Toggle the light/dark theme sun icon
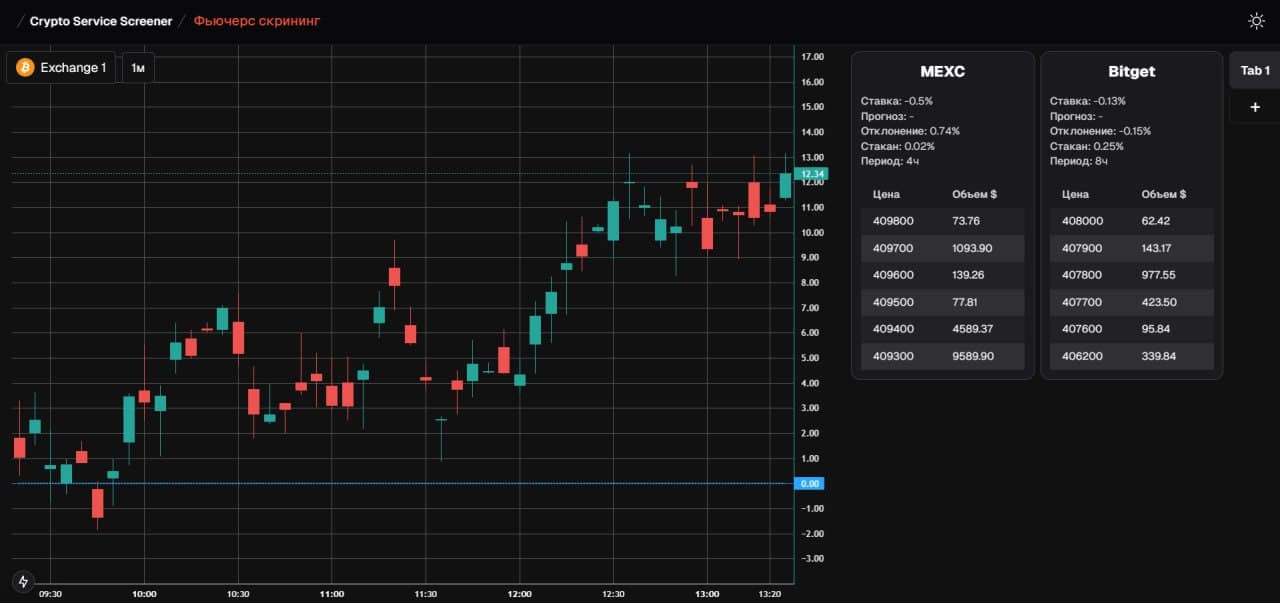1280x603 pixels. coord(1256,21)
